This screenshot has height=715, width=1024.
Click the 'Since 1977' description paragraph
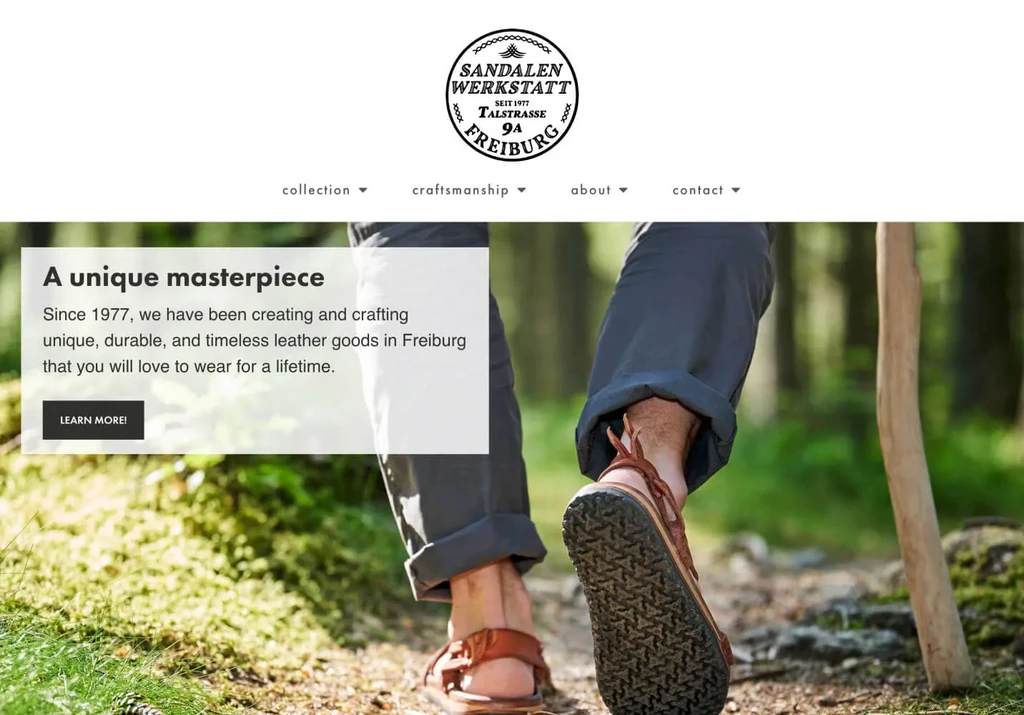click(255, 340)
